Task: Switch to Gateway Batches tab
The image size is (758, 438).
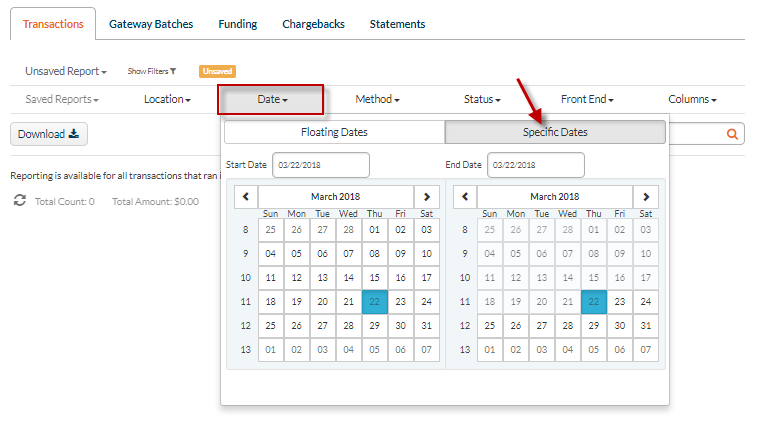Action: click(151, 24)
